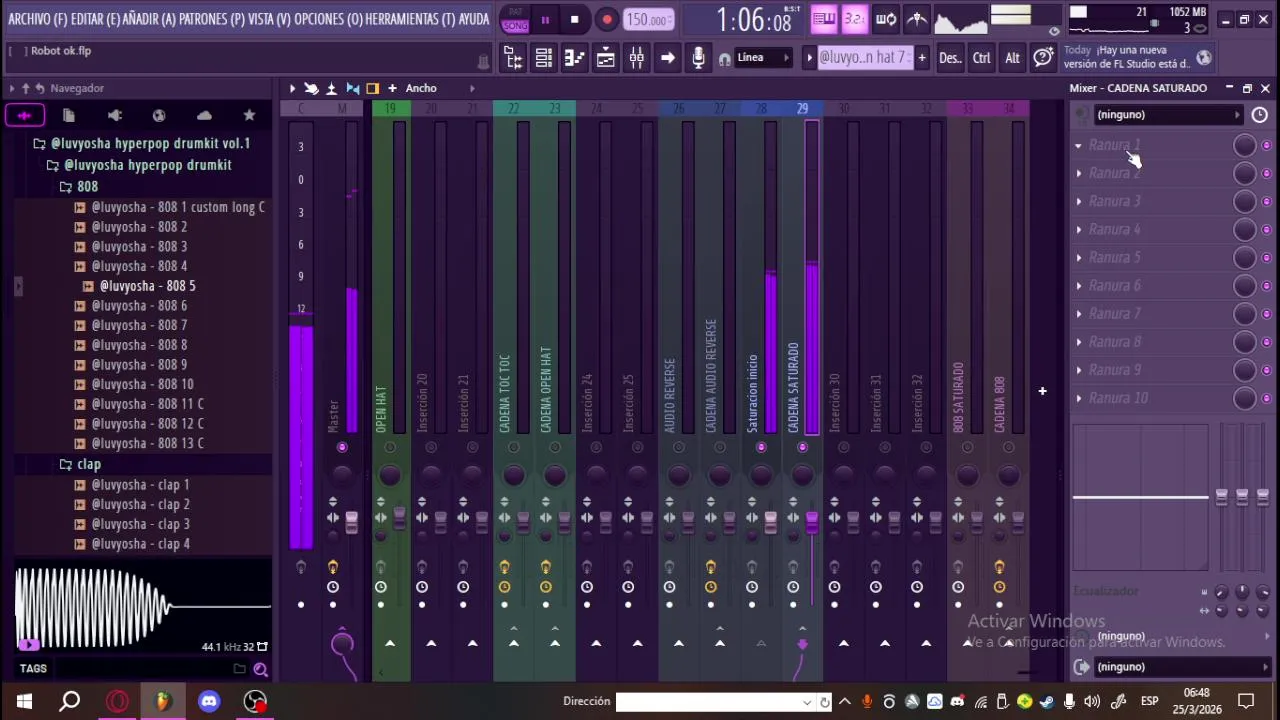Open the ARCHIVO menu

(x=38, y=19)
